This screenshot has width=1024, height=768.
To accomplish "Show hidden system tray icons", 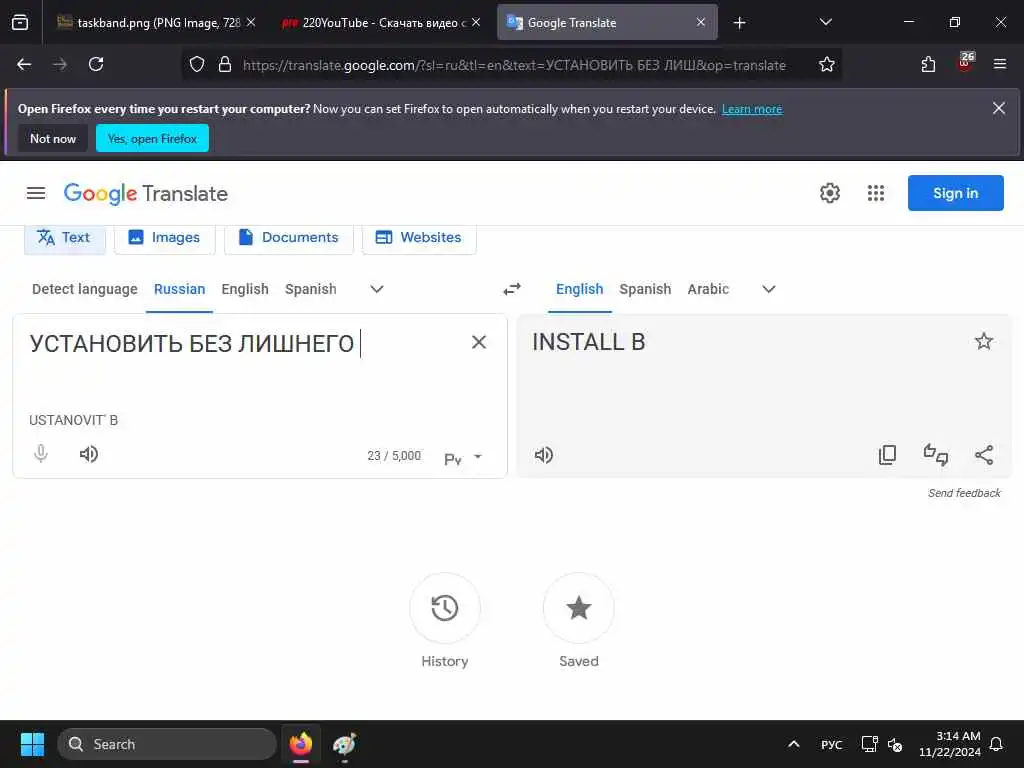I will 793,744.
